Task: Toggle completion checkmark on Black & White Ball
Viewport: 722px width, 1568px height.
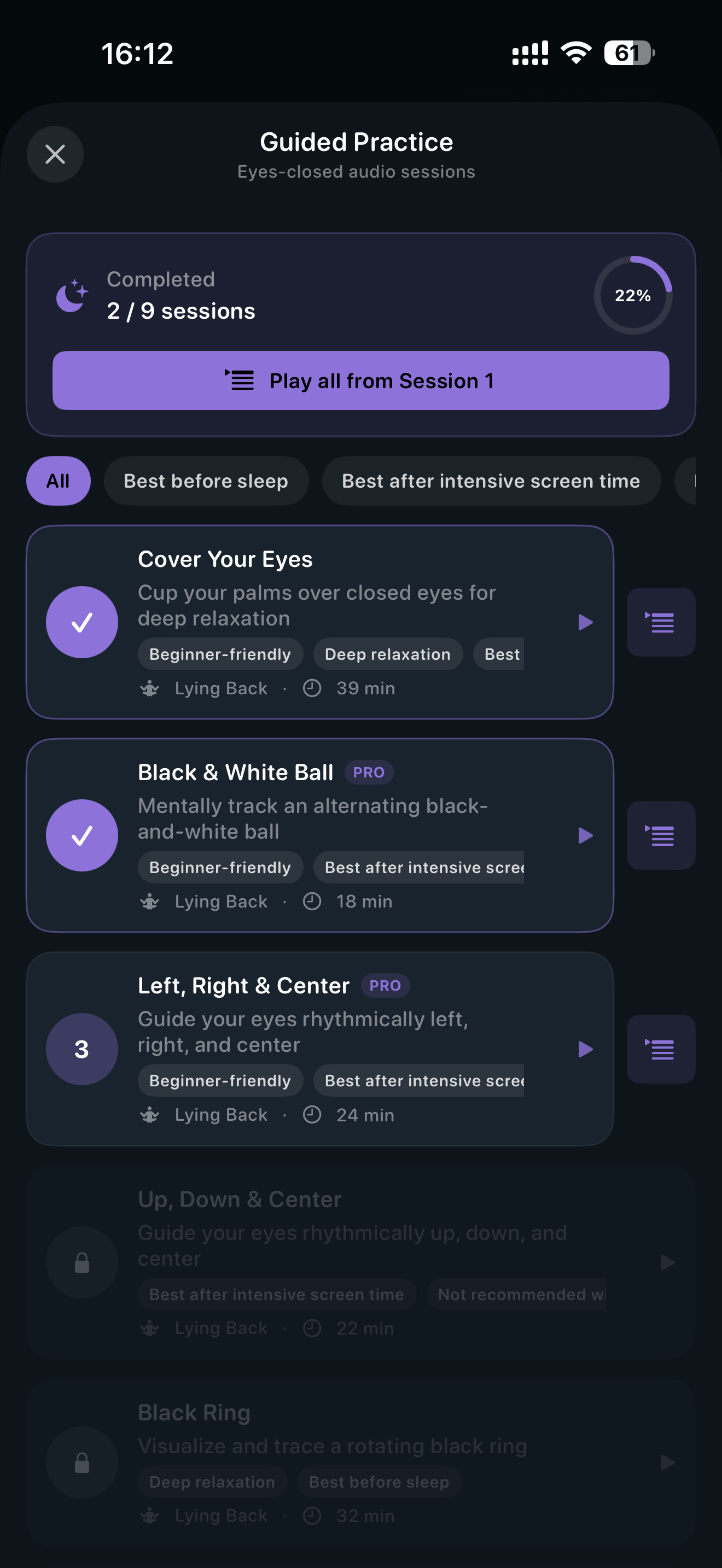Action: [x=81, y=835]
